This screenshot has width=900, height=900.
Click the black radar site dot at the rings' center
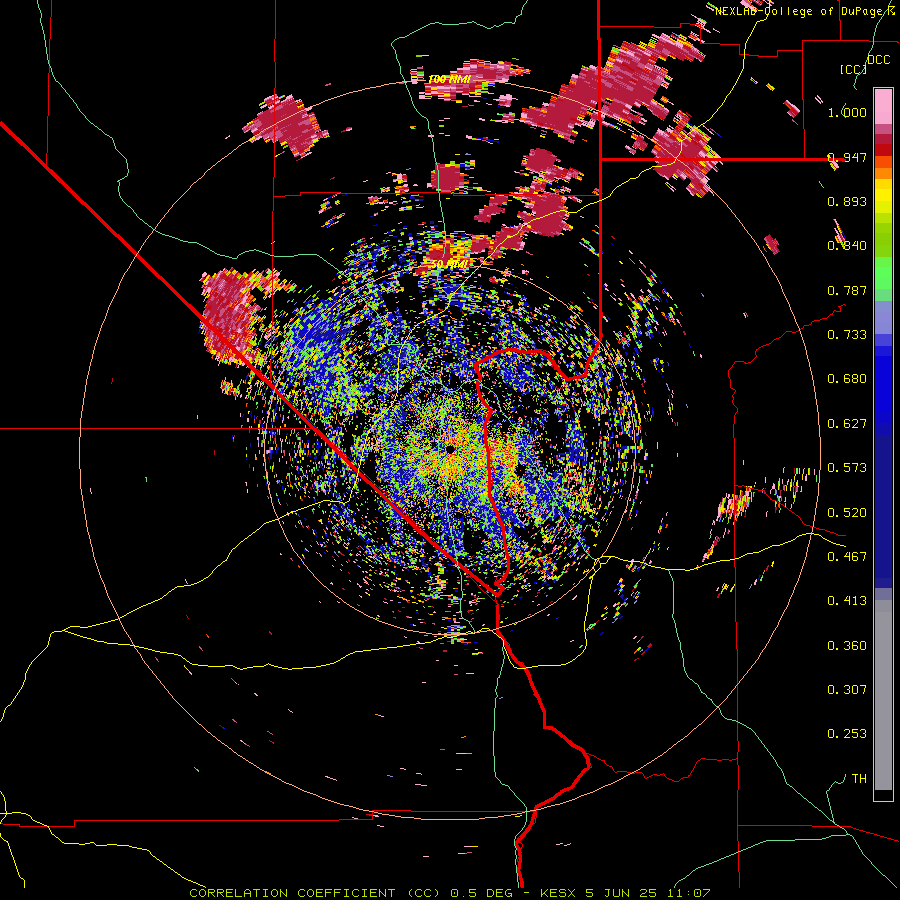click(x=451, y=449)
